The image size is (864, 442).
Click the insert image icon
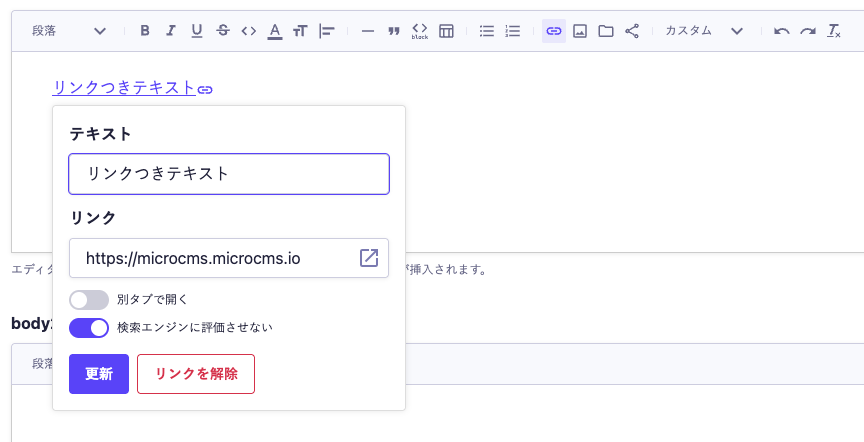pos(580,31)
